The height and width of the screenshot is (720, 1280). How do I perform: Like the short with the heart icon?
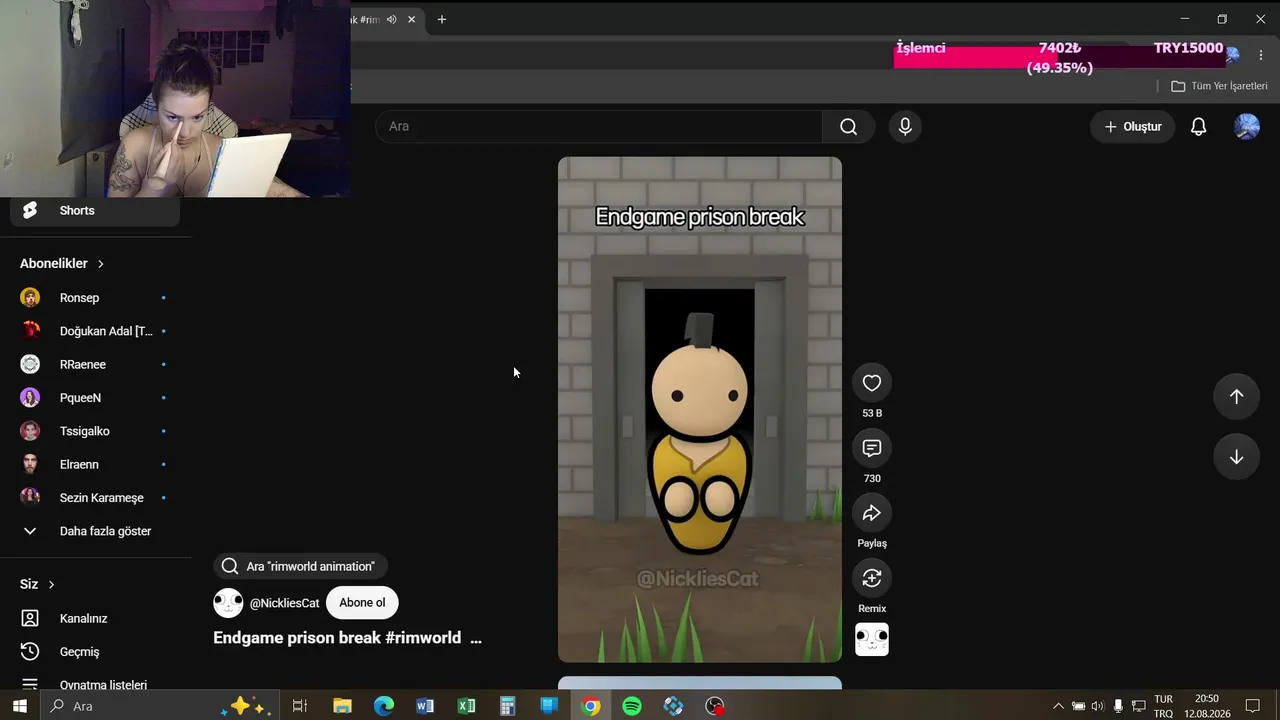(x=872, y=383)
